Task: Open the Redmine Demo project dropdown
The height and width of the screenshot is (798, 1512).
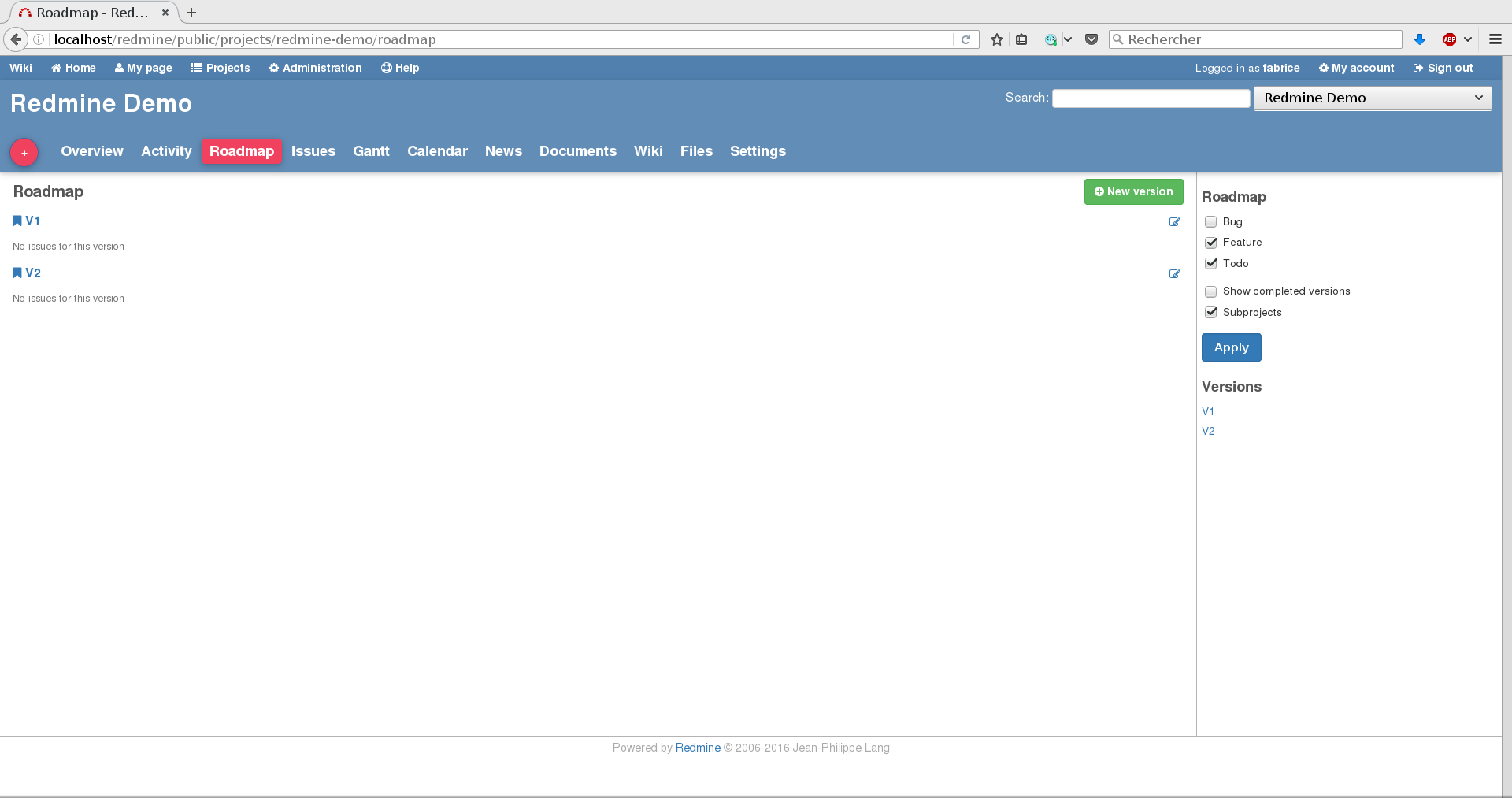Action: click(1373, 98)
